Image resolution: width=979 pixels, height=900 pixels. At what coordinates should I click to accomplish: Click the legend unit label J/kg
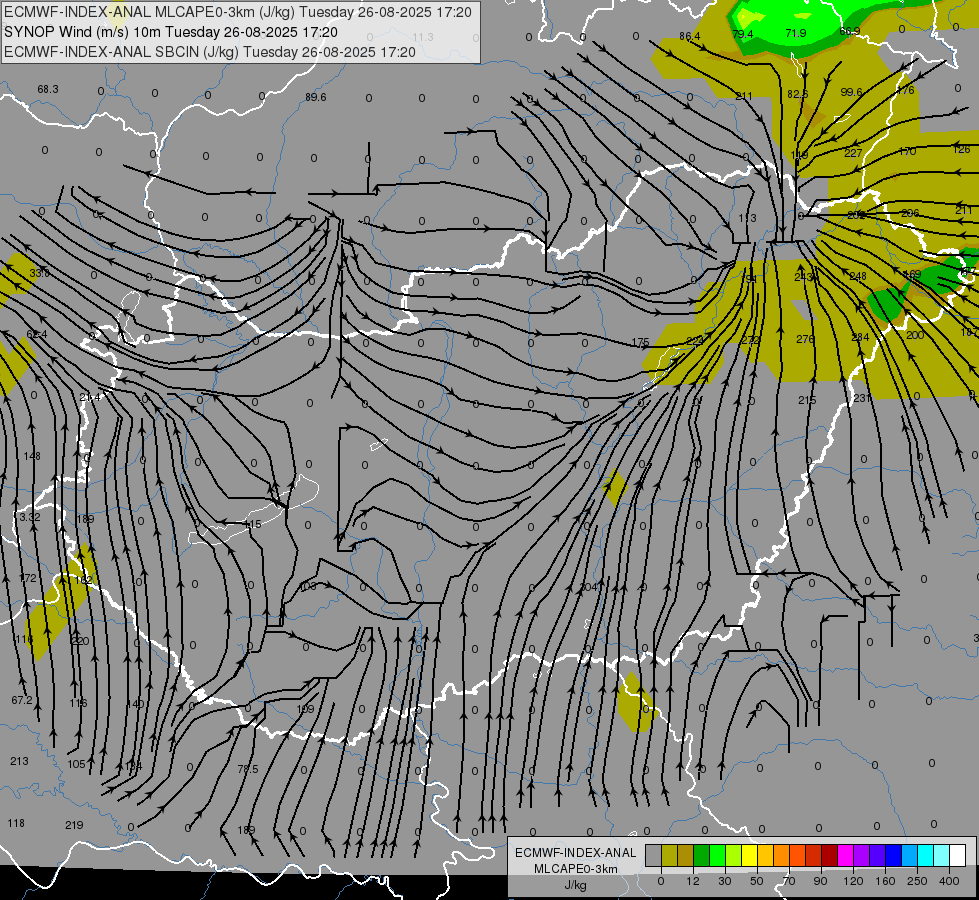pyautogui.click(x=575, y=885)
